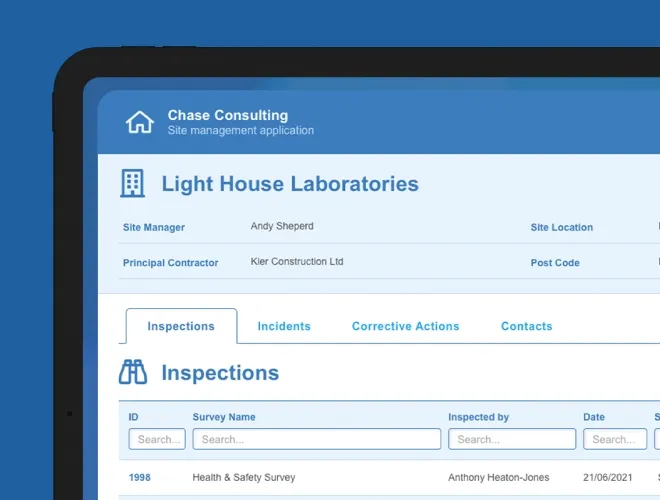Click the Survey Name search field
The width and height of the screenshot is (660, 500).
pos(316,439)
